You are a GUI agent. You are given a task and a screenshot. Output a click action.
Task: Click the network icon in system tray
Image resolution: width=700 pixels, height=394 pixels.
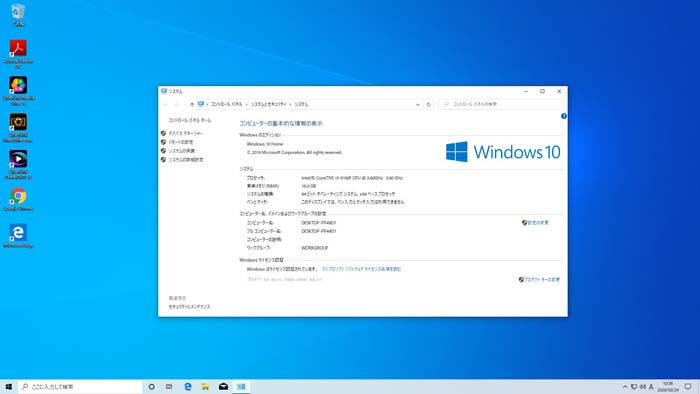pos(634,386)
